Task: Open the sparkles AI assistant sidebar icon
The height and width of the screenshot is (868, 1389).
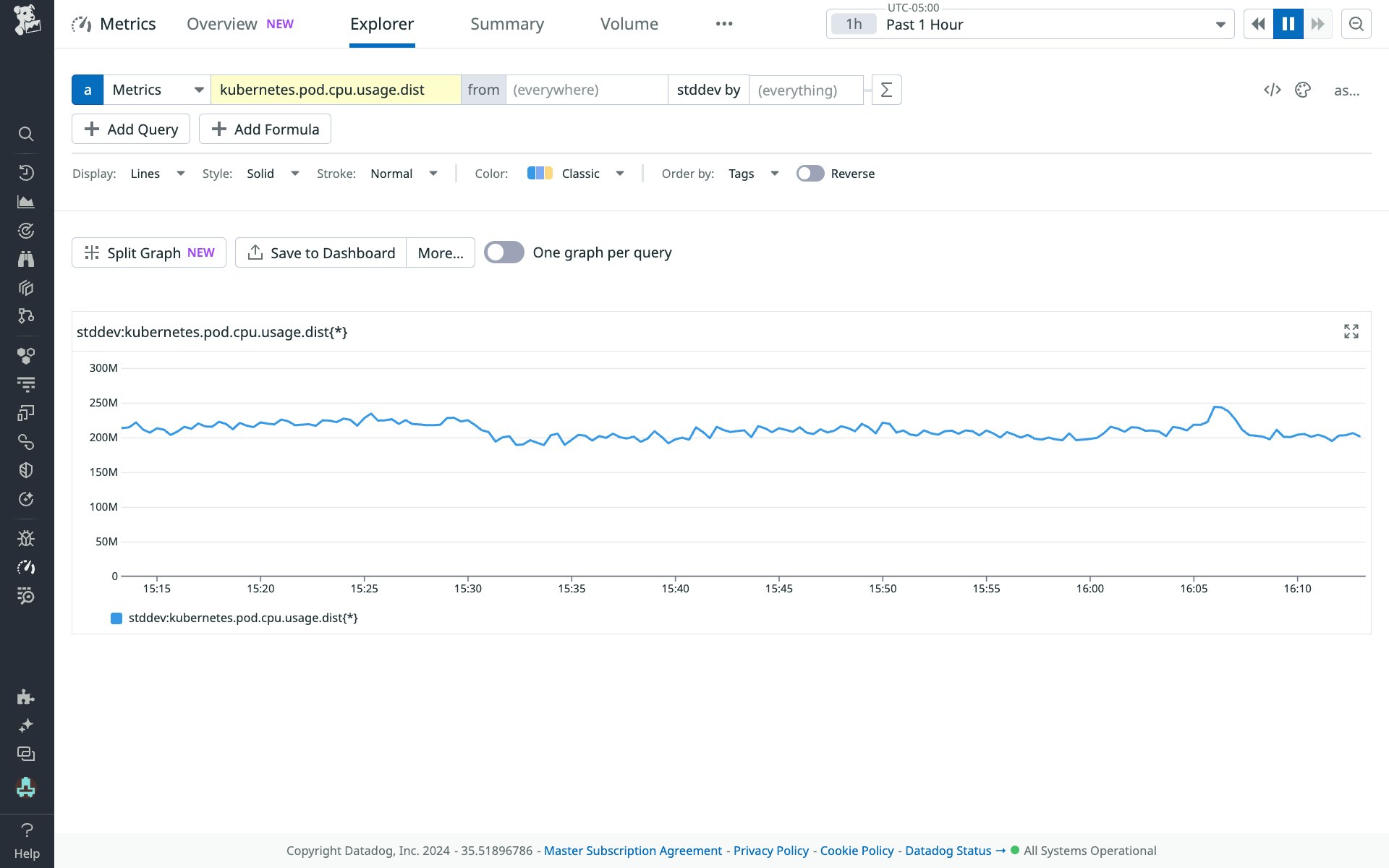Action: click(26, 725)
